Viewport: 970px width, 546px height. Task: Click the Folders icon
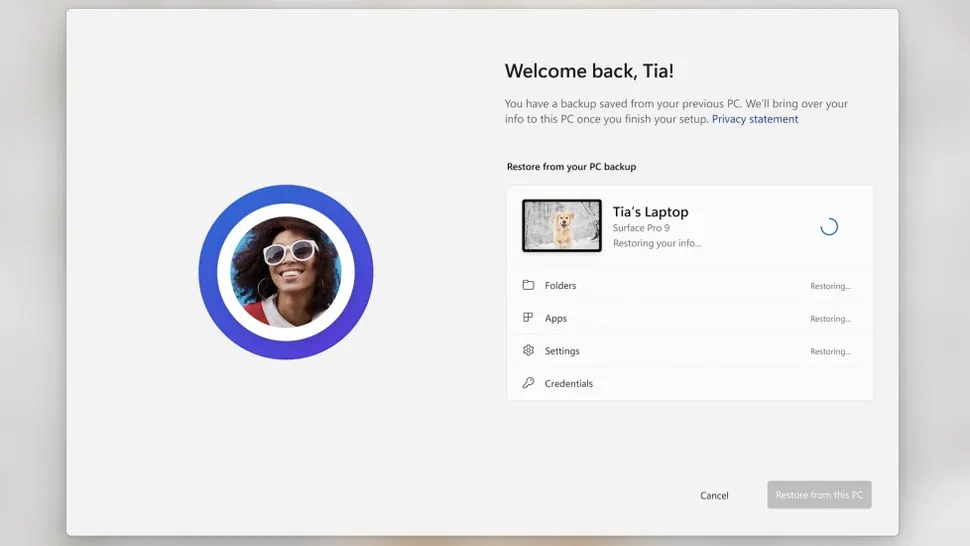click(528, 285)
